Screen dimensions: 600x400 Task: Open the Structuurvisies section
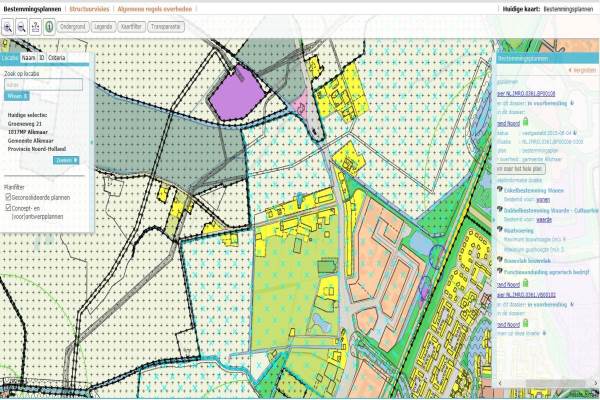click(x=88, y=8)
